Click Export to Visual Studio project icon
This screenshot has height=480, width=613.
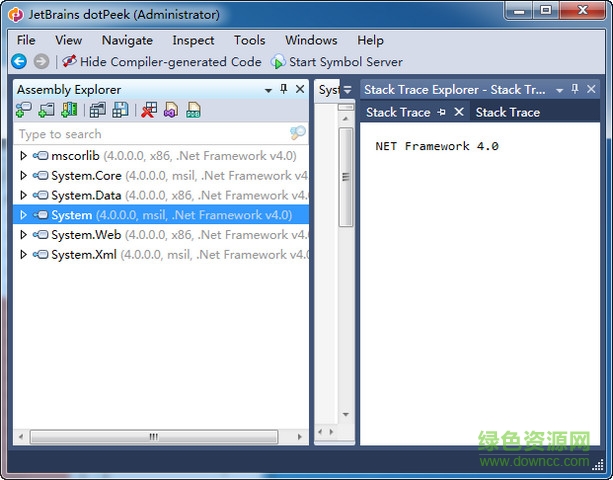point(171,110)
